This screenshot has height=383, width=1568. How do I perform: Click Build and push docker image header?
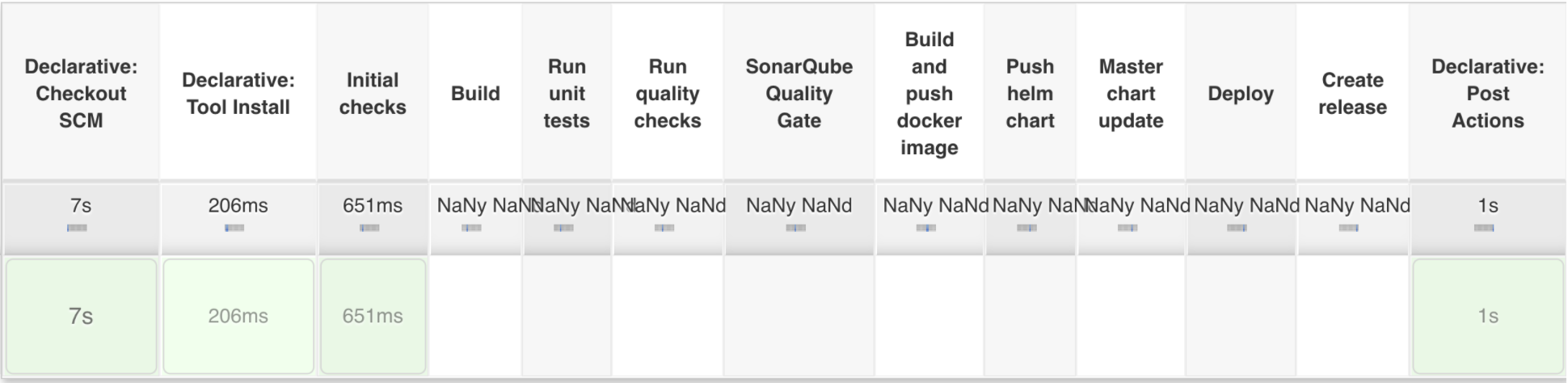[x=929, y=94]
